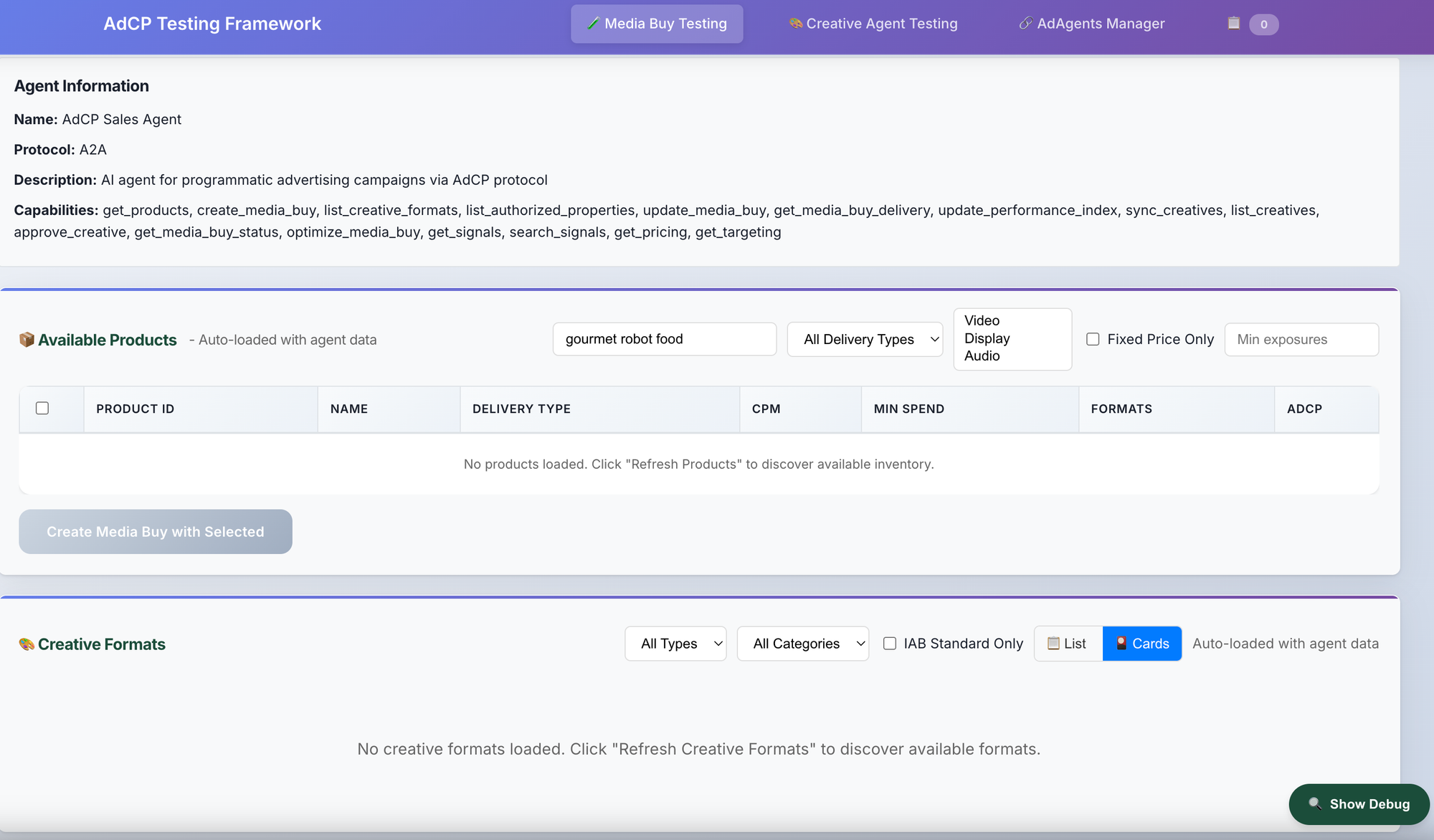Click the palette icon on Creative Agent Testing

point(795,24)
